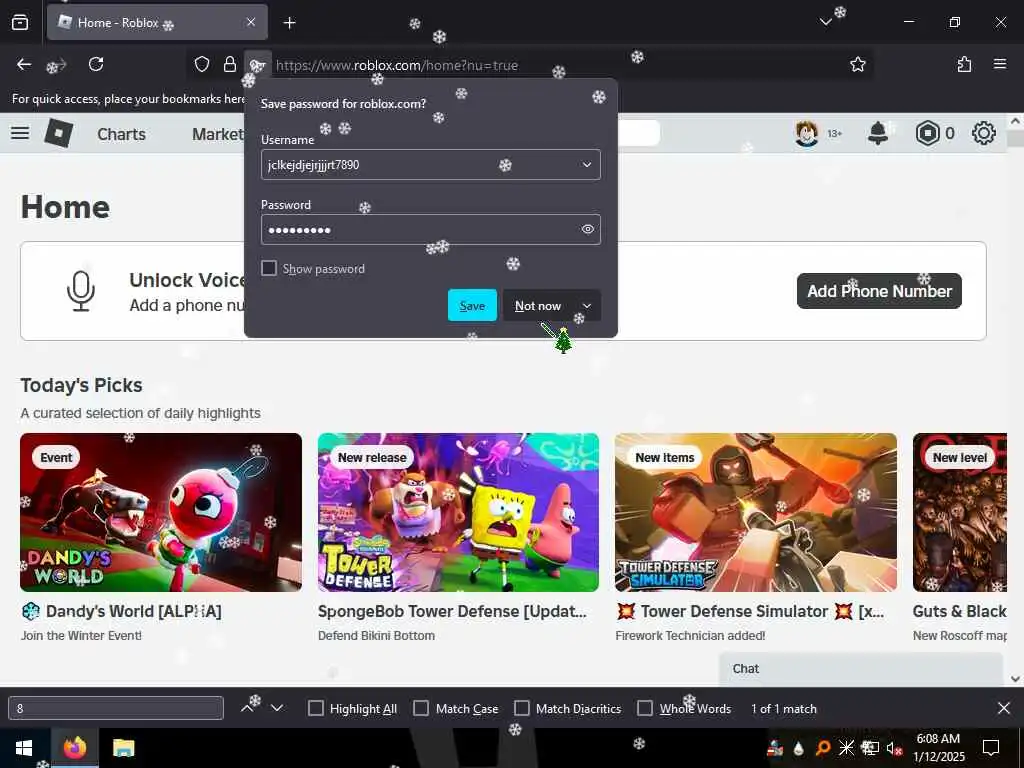Enable Highlight All in find bar
The image size is (1024, 768).
pyautogui.click(x=315, y=708)
